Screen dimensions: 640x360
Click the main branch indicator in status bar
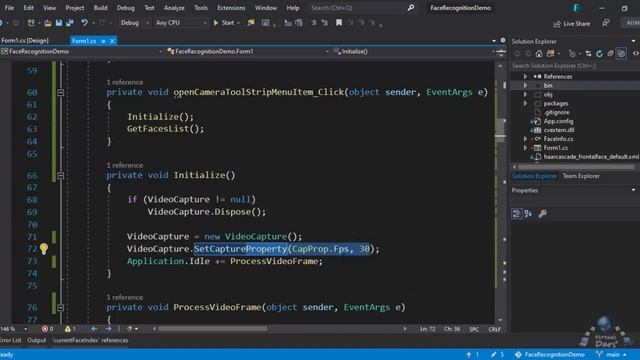611,355
